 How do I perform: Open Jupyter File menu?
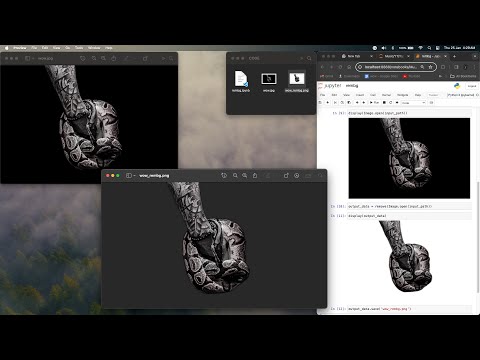(322, 95)
